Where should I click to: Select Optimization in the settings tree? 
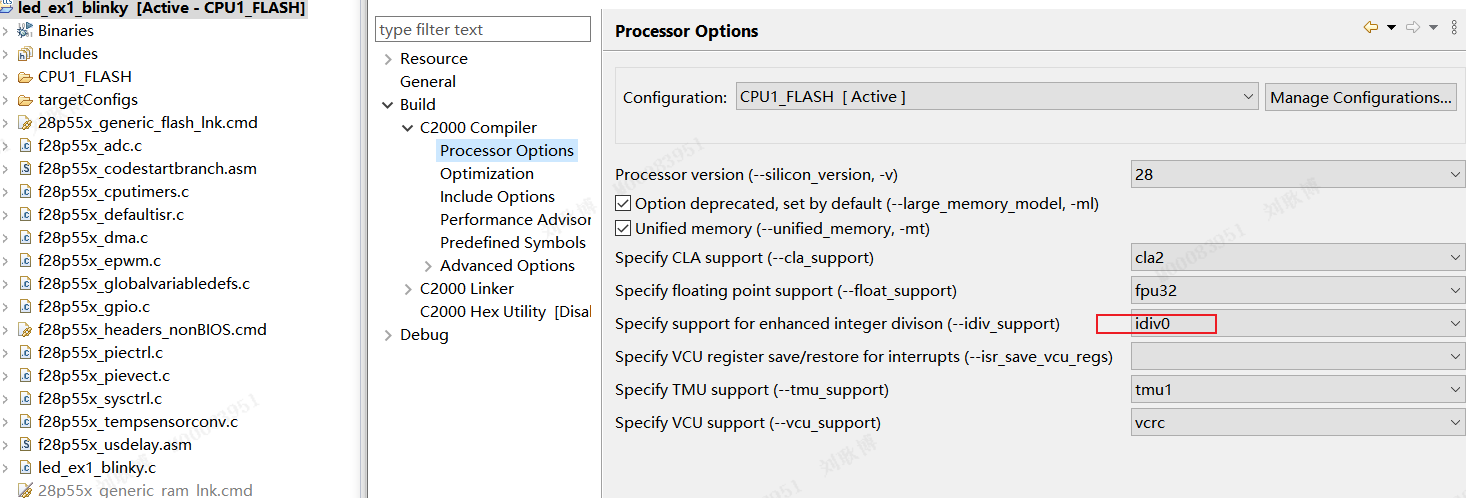487,174
